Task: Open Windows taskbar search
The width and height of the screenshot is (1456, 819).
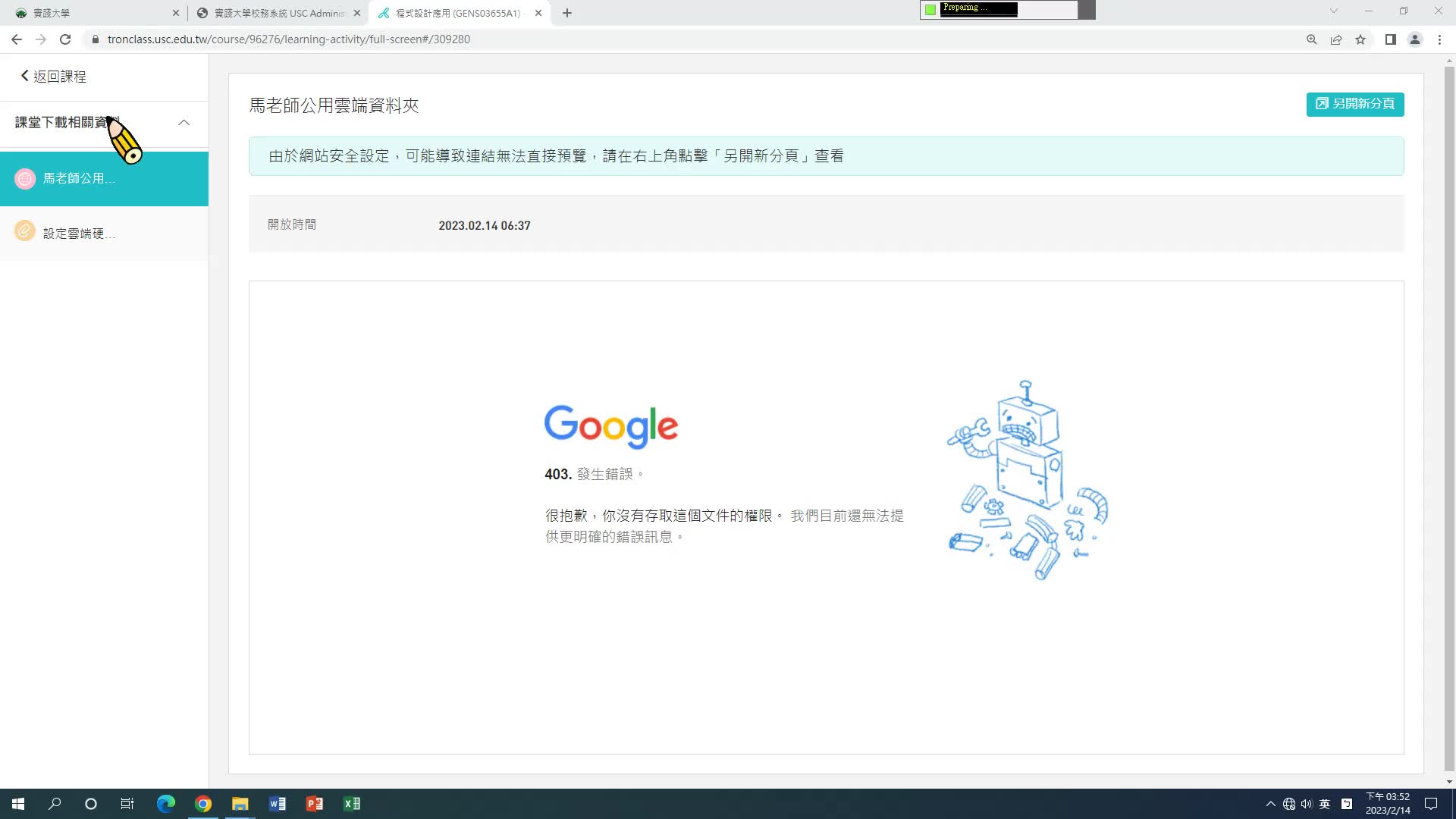Action: (55, 804)
